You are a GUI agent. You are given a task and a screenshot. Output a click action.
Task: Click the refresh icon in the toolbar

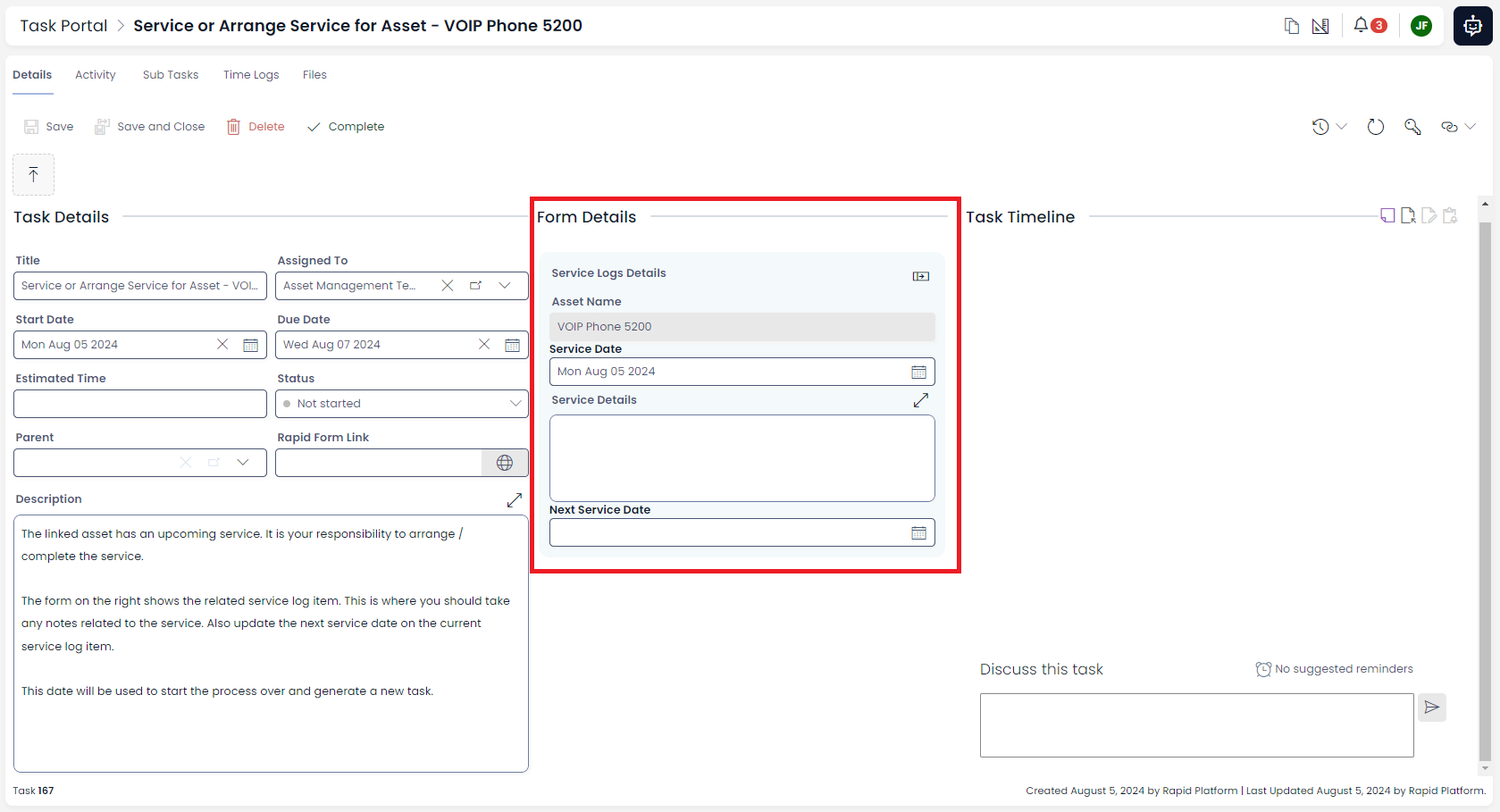pyautogui.click(x=1375, y=127)
